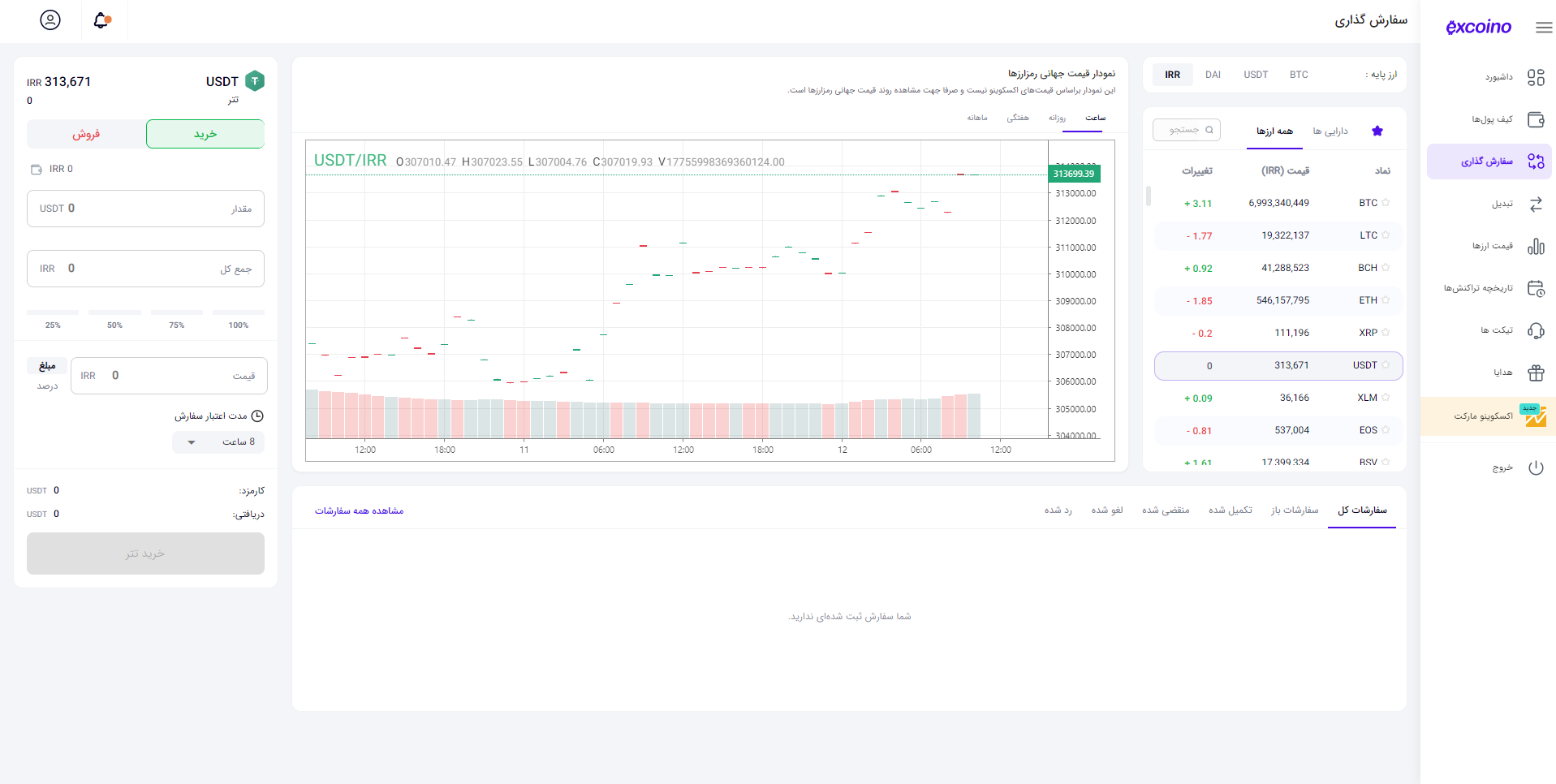
Task: Open transaction history (تاریخچه تراکنش‌ها) icon
Action: (x=1536, y=288)
